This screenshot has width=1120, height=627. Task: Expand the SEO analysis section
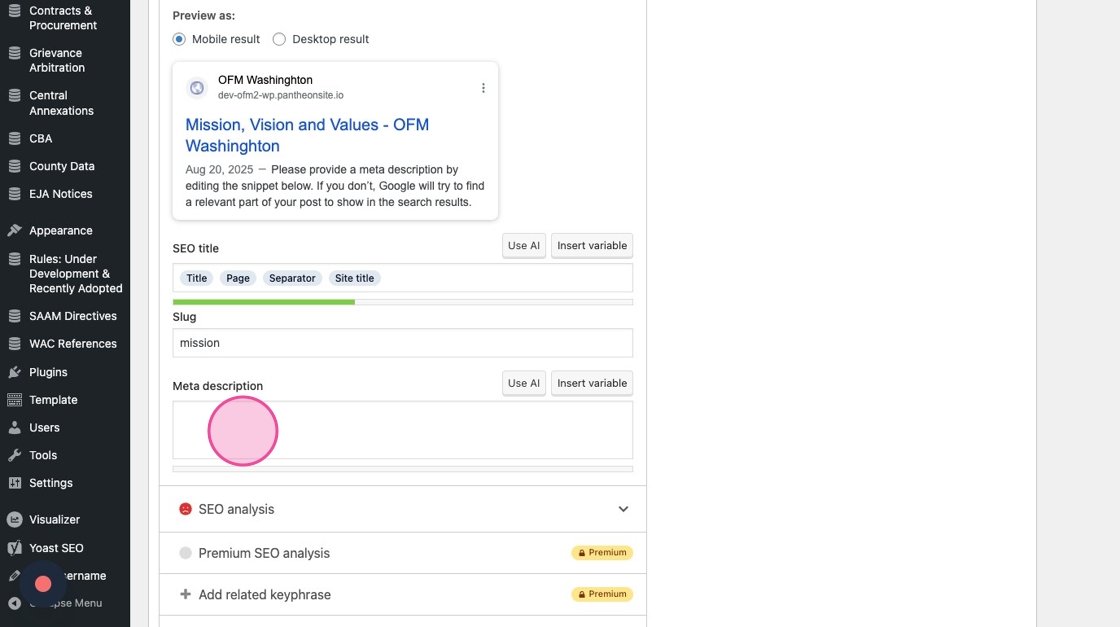[x=402, y=509]
